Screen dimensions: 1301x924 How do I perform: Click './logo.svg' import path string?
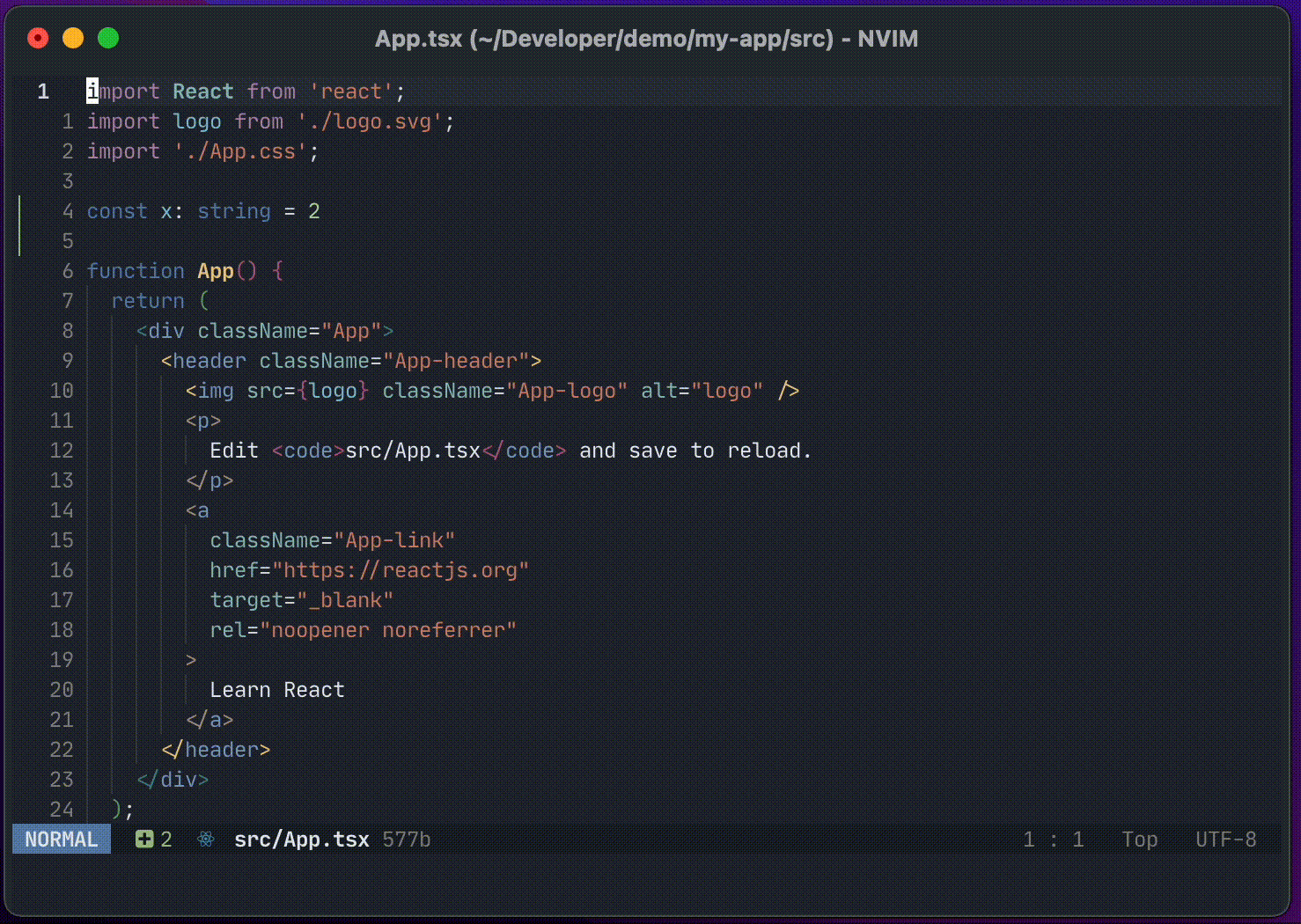click(x=370, y=121)
